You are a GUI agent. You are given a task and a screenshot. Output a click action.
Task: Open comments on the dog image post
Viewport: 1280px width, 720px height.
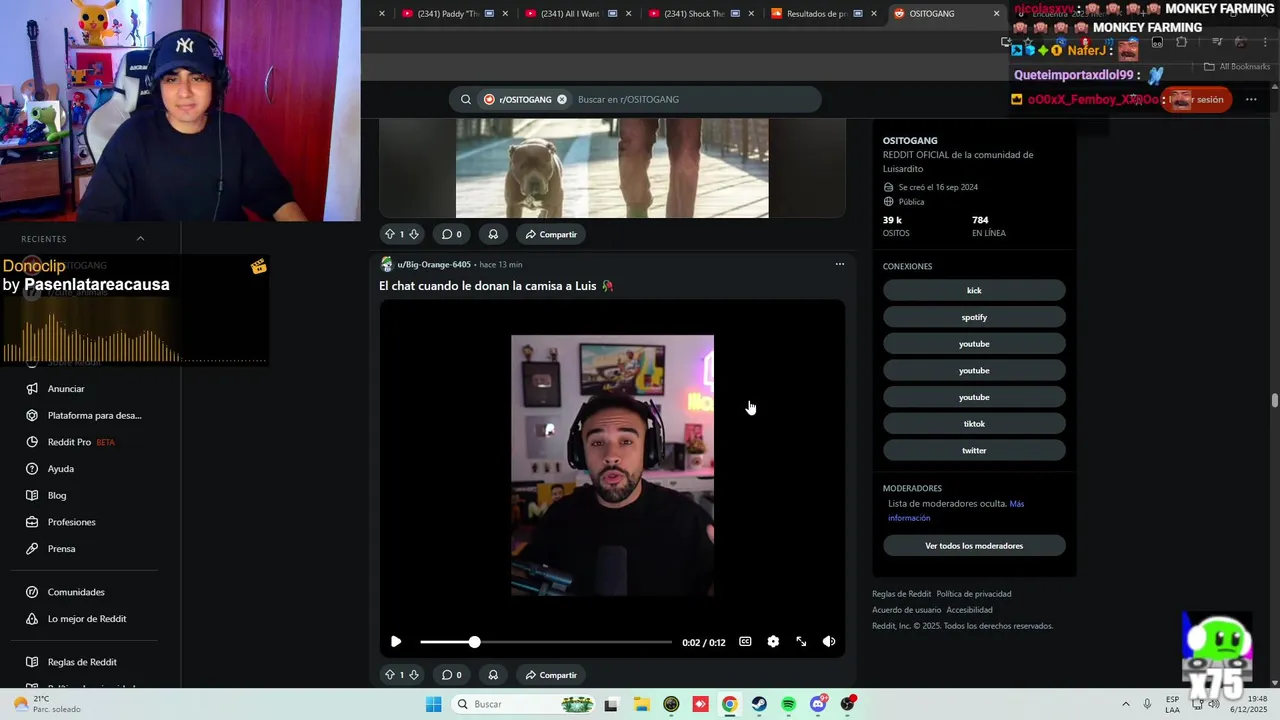click(x=452, y=234)
